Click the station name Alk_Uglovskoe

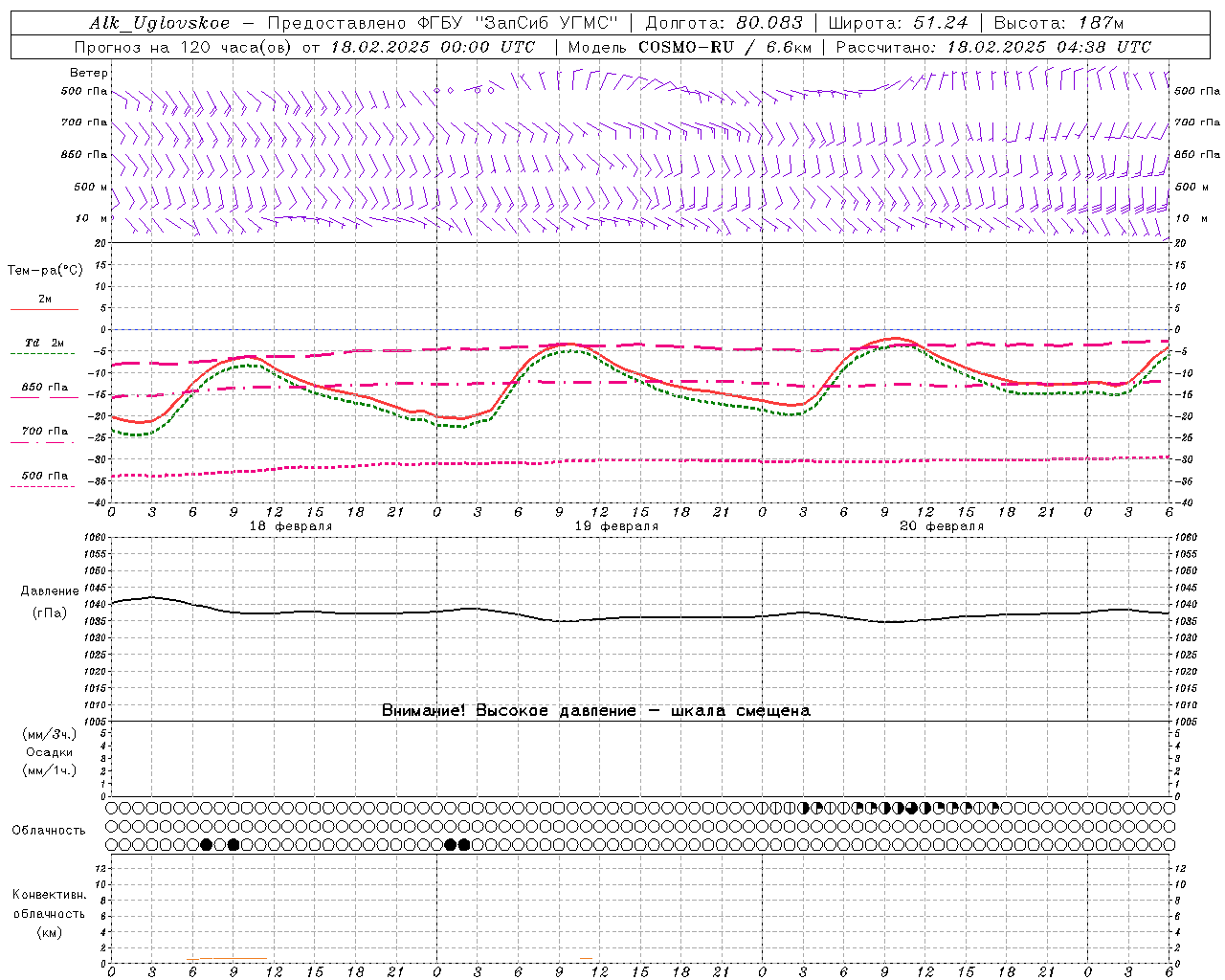click(x=160, y=23)
